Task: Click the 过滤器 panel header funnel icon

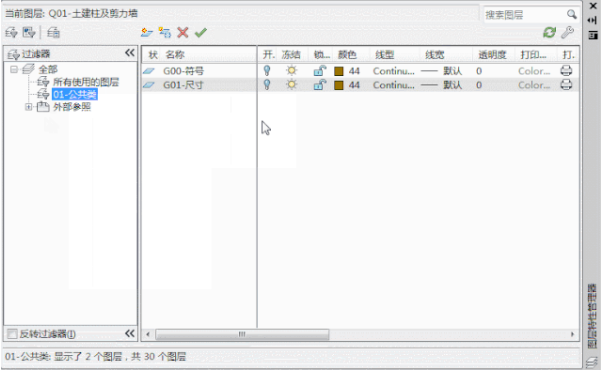Action: (x=13, y=54)
